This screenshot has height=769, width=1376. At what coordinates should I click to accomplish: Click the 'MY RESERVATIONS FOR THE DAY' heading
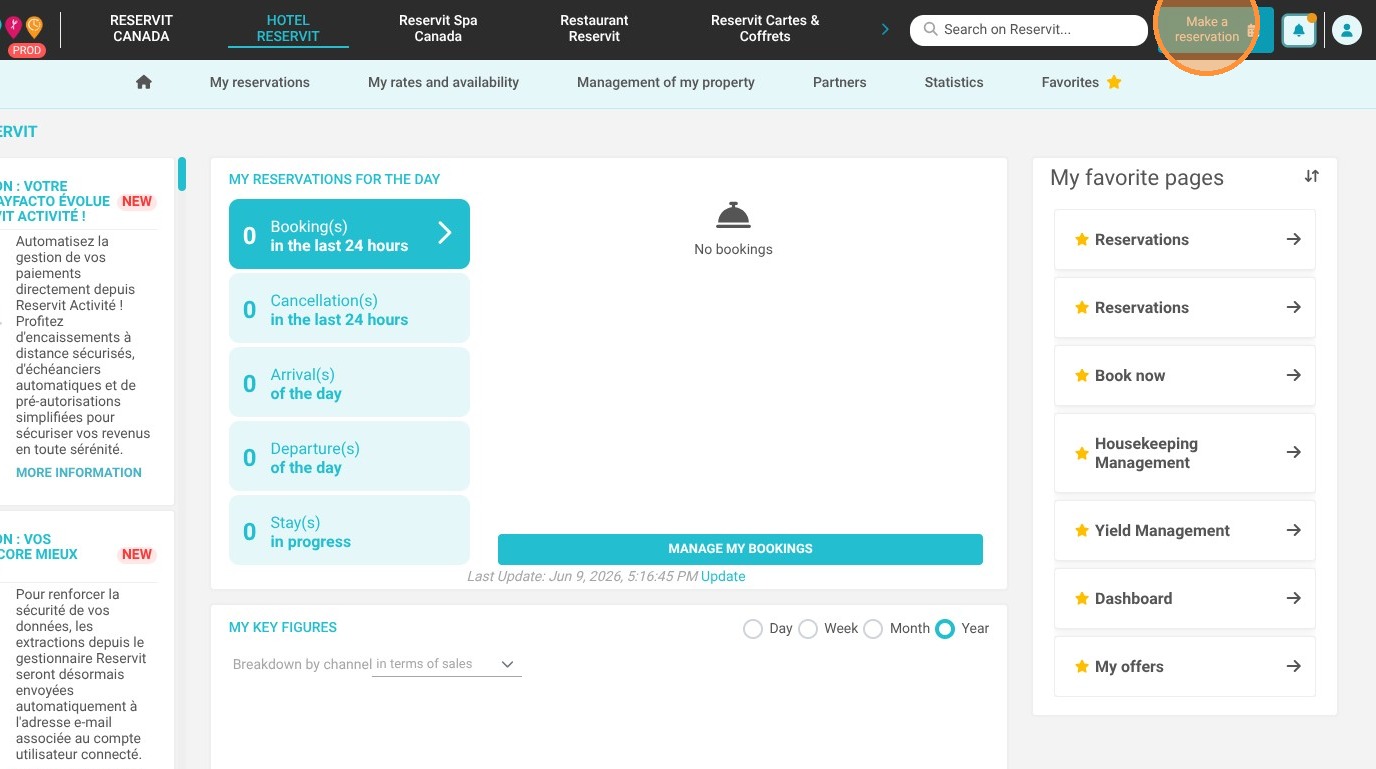[x=334, y=179]
